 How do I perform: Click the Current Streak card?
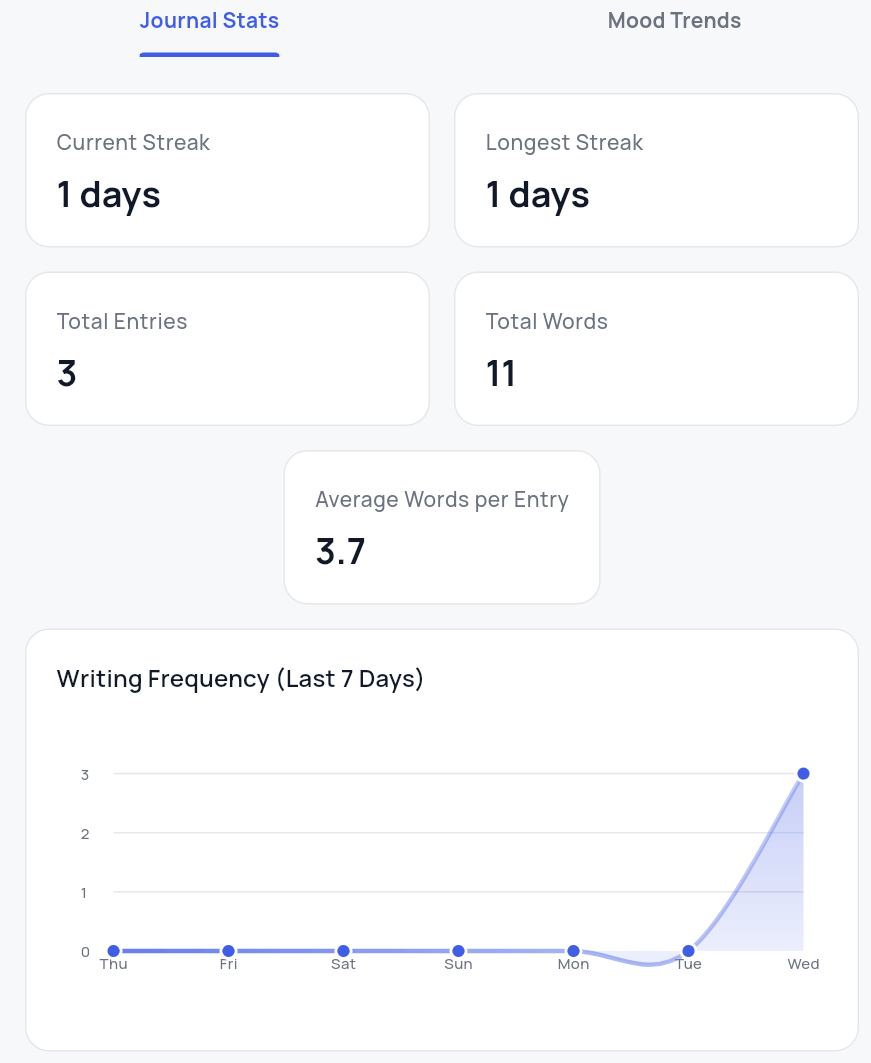pyautogui.click(x=227, y=170)
